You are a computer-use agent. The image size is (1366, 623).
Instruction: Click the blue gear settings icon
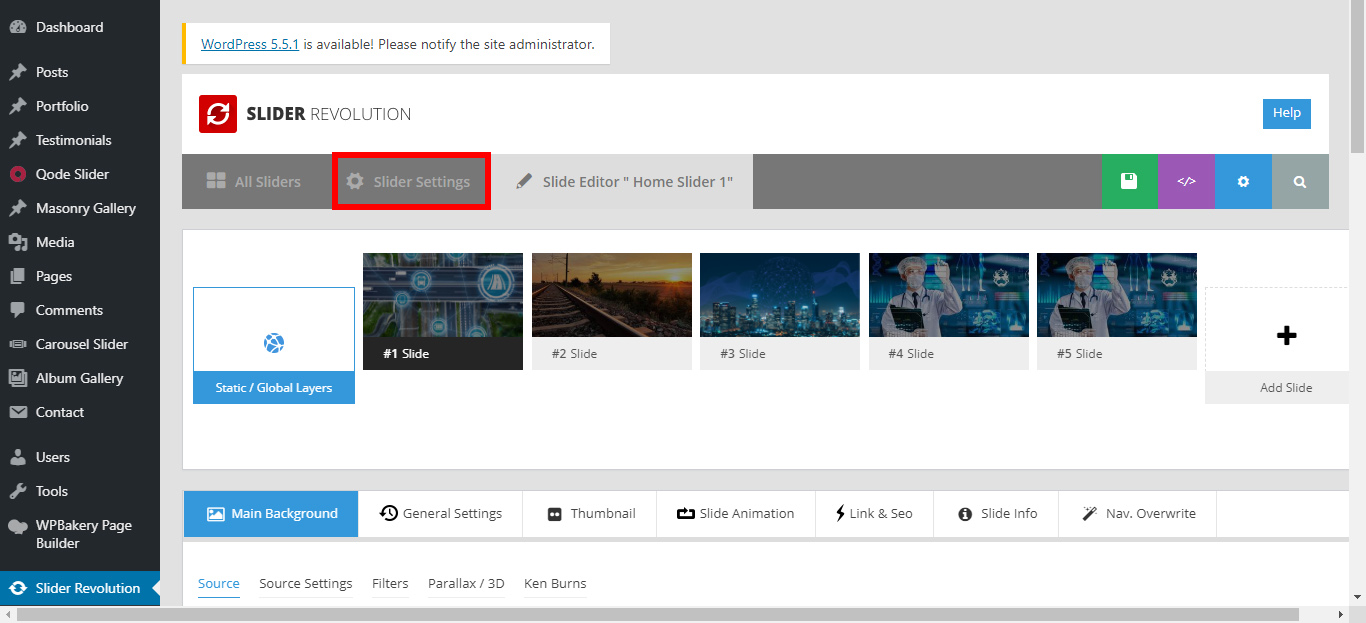coord(1243,181)
